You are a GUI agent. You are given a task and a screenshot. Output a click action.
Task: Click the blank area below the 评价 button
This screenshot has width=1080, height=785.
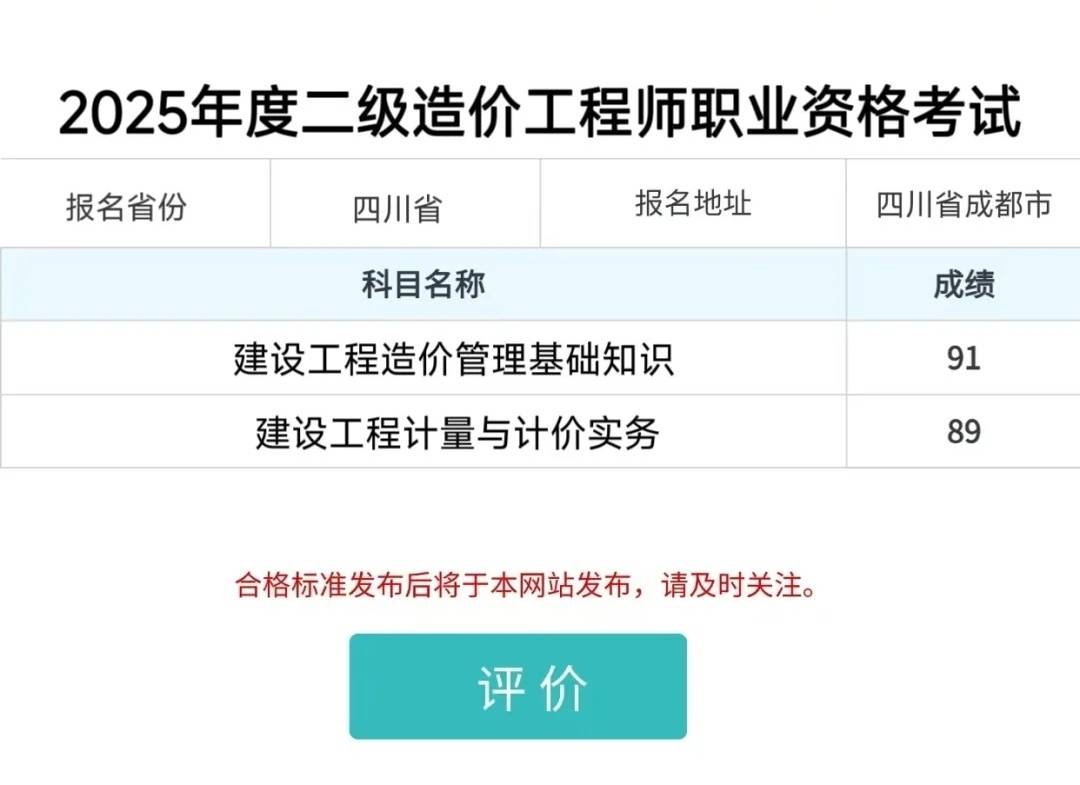point(540,765)
